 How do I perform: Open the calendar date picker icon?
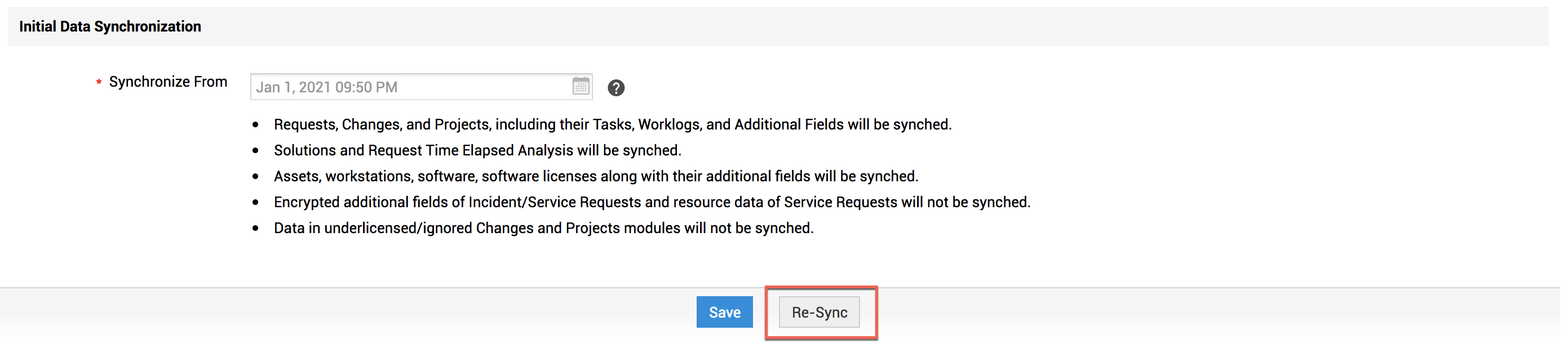581,86
